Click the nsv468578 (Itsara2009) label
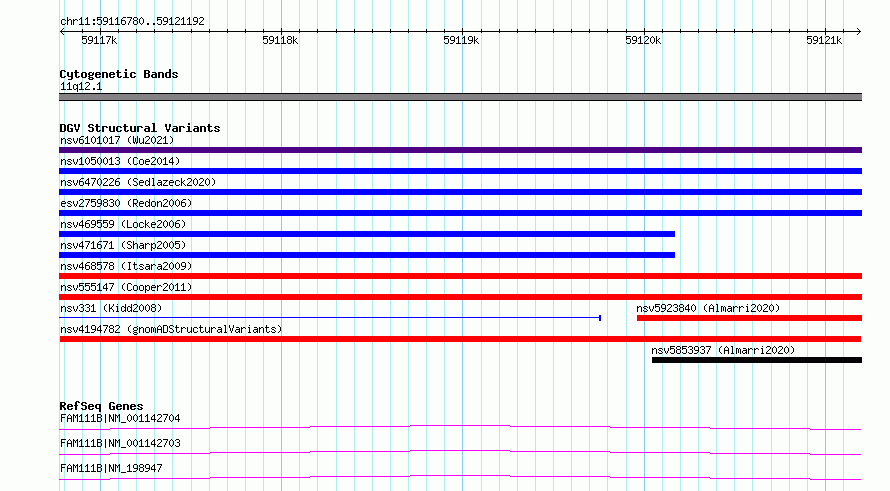Image resolution: width=890 pixels, height=491 pixels. (x=126, y=266)
